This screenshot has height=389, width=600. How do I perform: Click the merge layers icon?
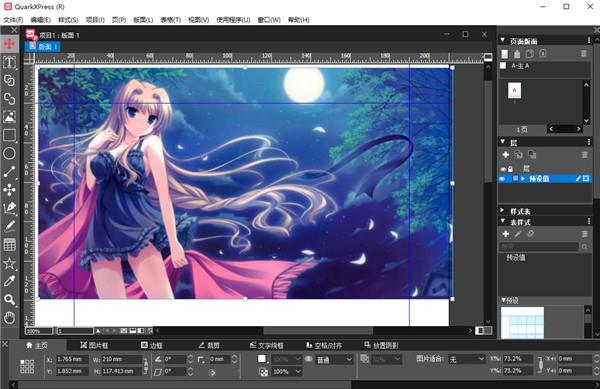coord(532,155)
